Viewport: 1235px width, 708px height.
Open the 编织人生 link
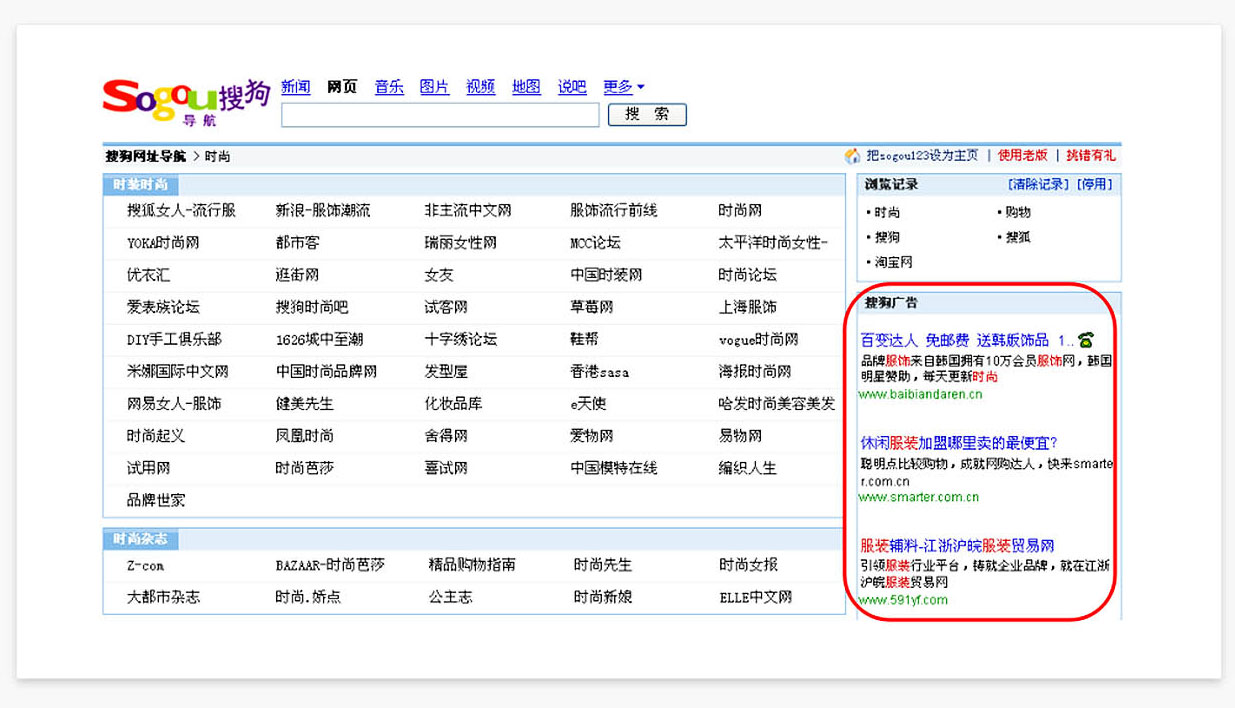[x=747, y=467]
